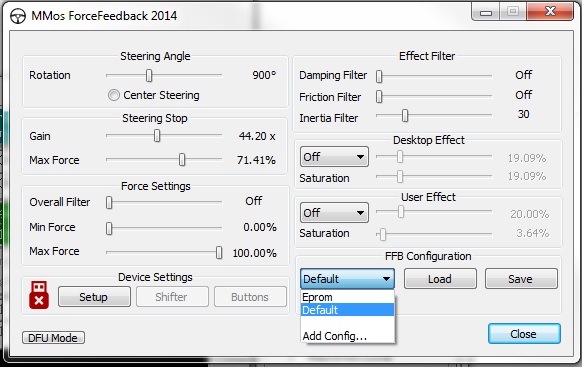Open the User Effect Off dropdown
The height and width of the screenshot is (368, 585).
334,213
